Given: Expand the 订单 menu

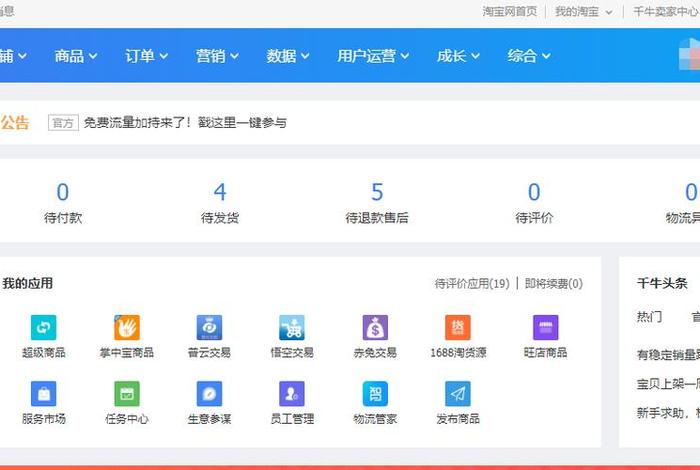Looking at the screenshot, I should pyautogui.click(x=146, y=56).
